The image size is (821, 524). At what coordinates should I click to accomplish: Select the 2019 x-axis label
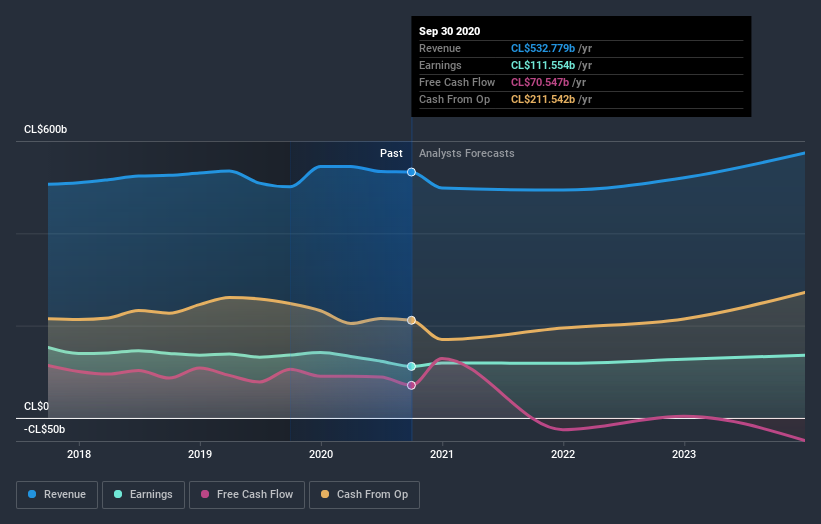[200, 454]
